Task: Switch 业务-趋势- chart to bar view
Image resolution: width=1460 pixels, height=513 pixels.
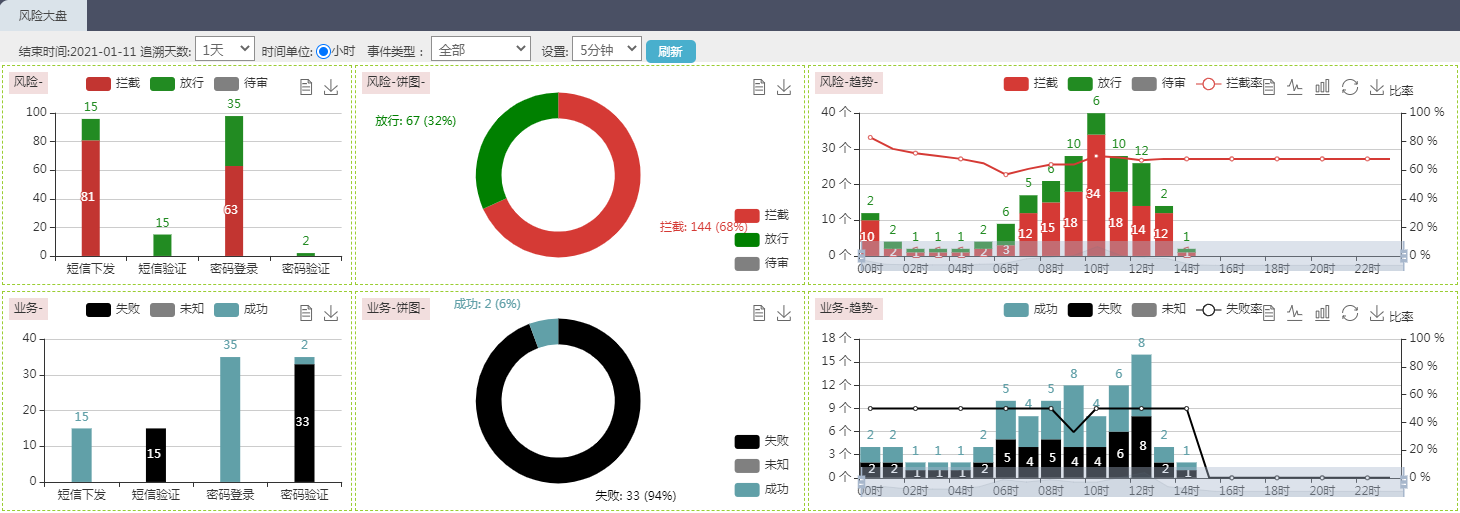Action: 1322,313
